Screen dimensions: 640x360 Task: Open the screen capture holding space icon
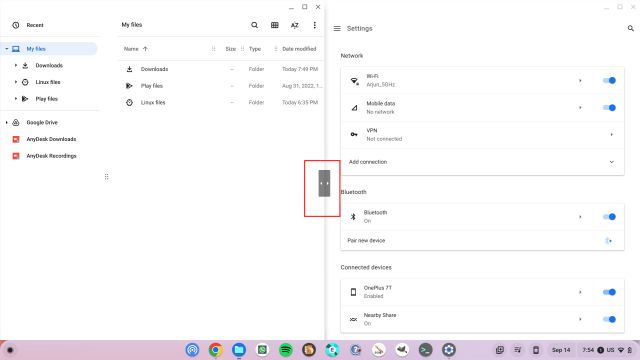pos(500,350)
